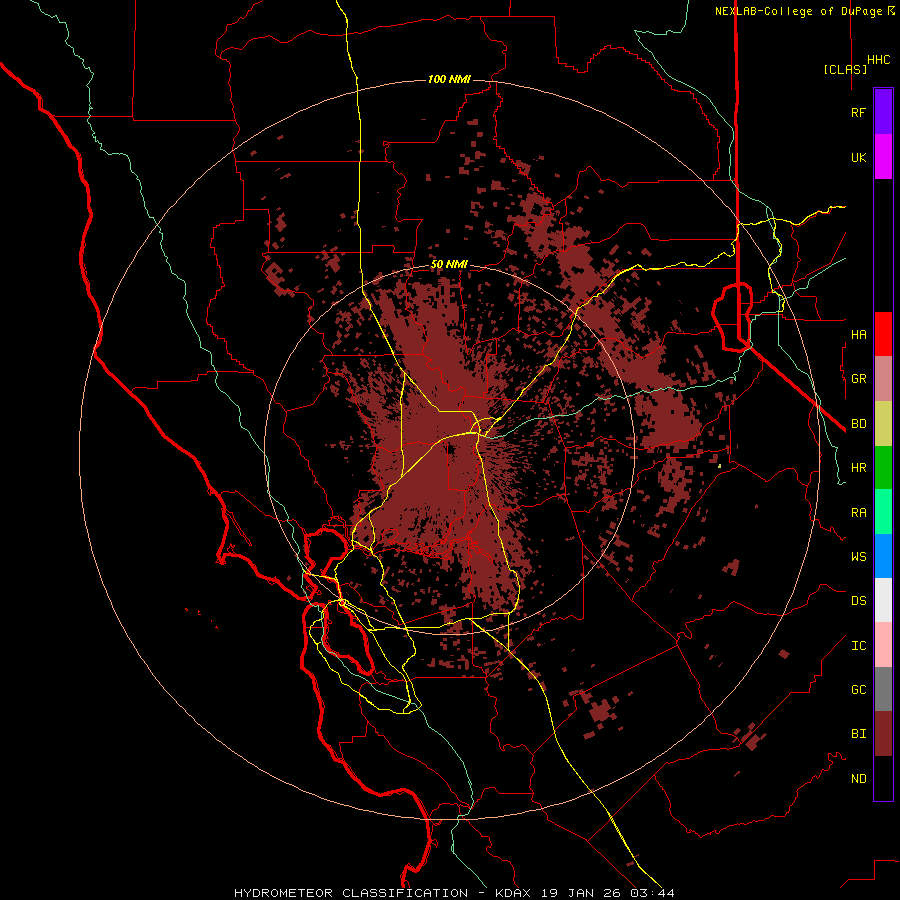Click the GC legend label

click(859, 689)
